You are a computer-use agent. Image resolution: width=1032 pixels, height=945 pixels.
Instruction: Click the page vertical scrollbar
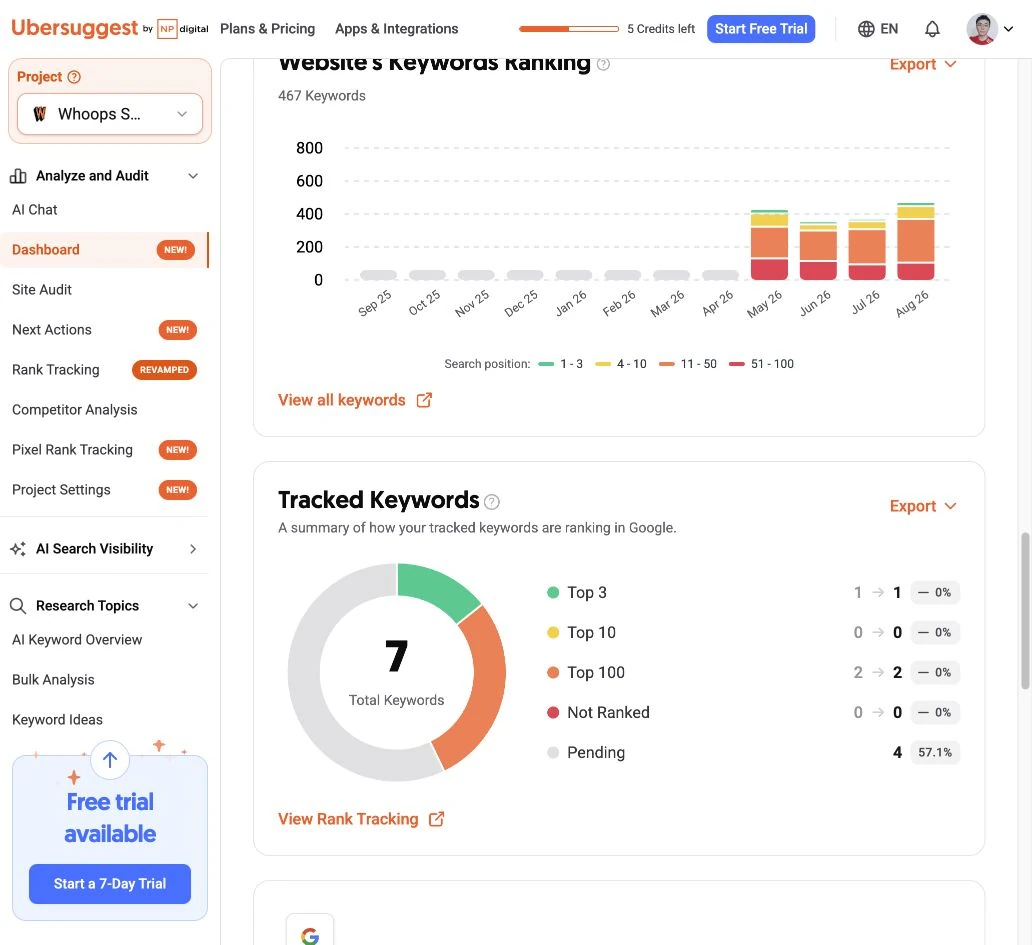coord(1025,611)
